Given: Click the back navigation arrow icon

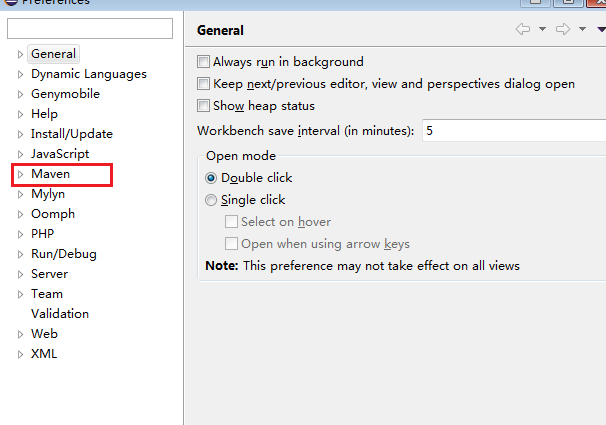Looking at the screenshot, I should (x=523, y=29).
